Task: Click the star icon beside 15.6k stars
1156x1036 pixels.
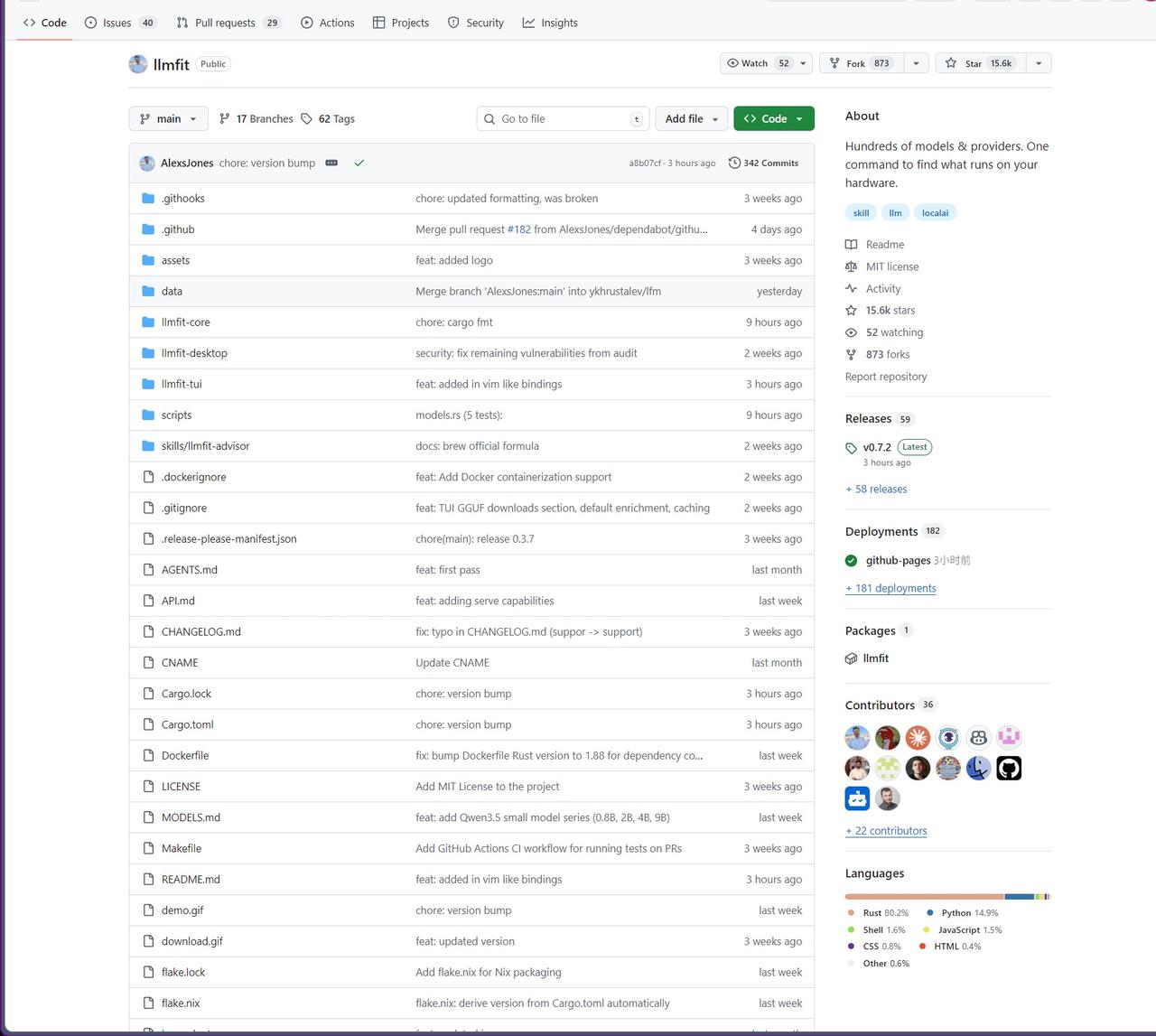Action: (x=851, y=311)
